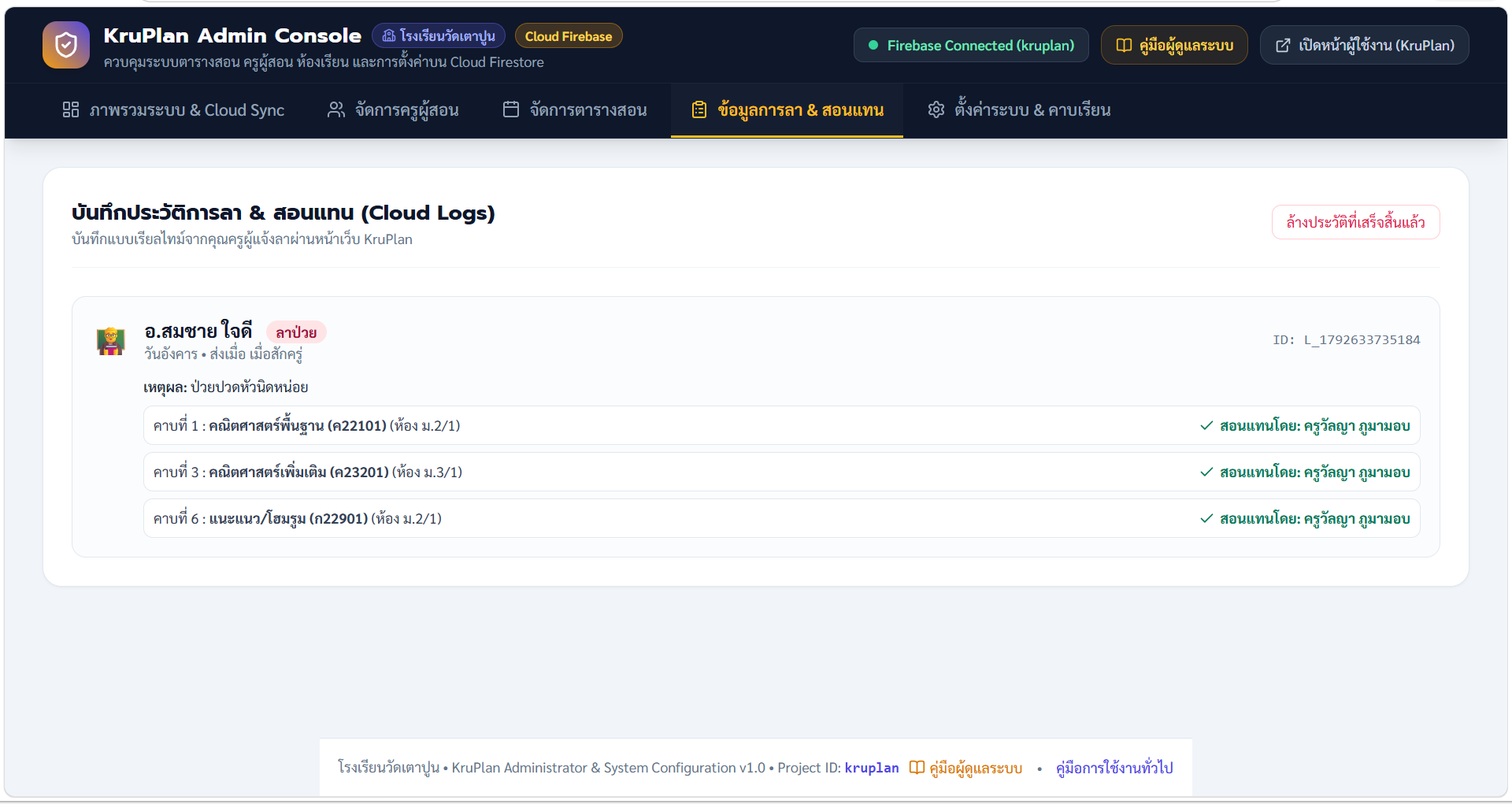Click the green Firebase connection status dot

[x=873, y=46]
